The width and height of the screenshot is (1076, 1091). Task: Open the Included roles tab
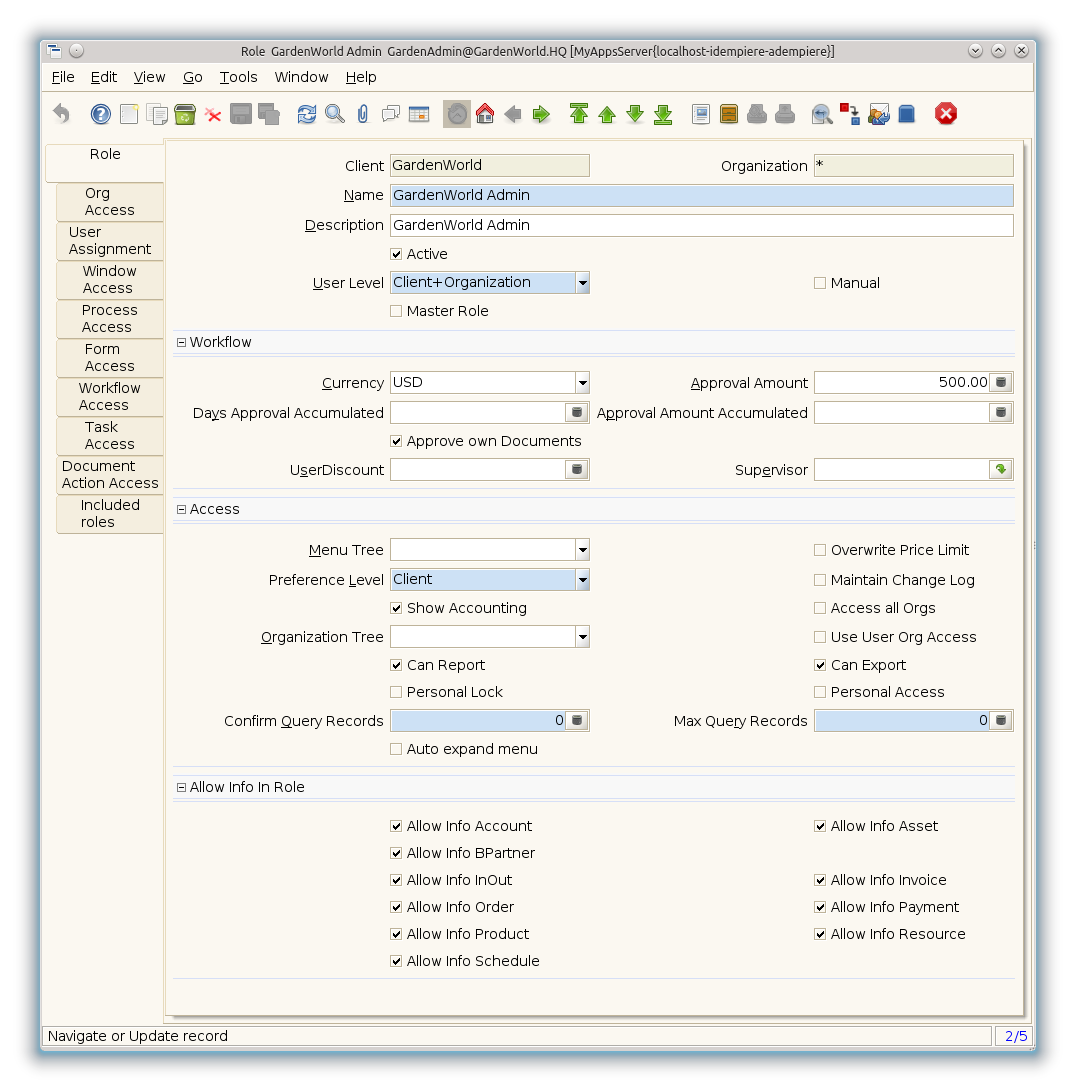(x=110, y=514)
